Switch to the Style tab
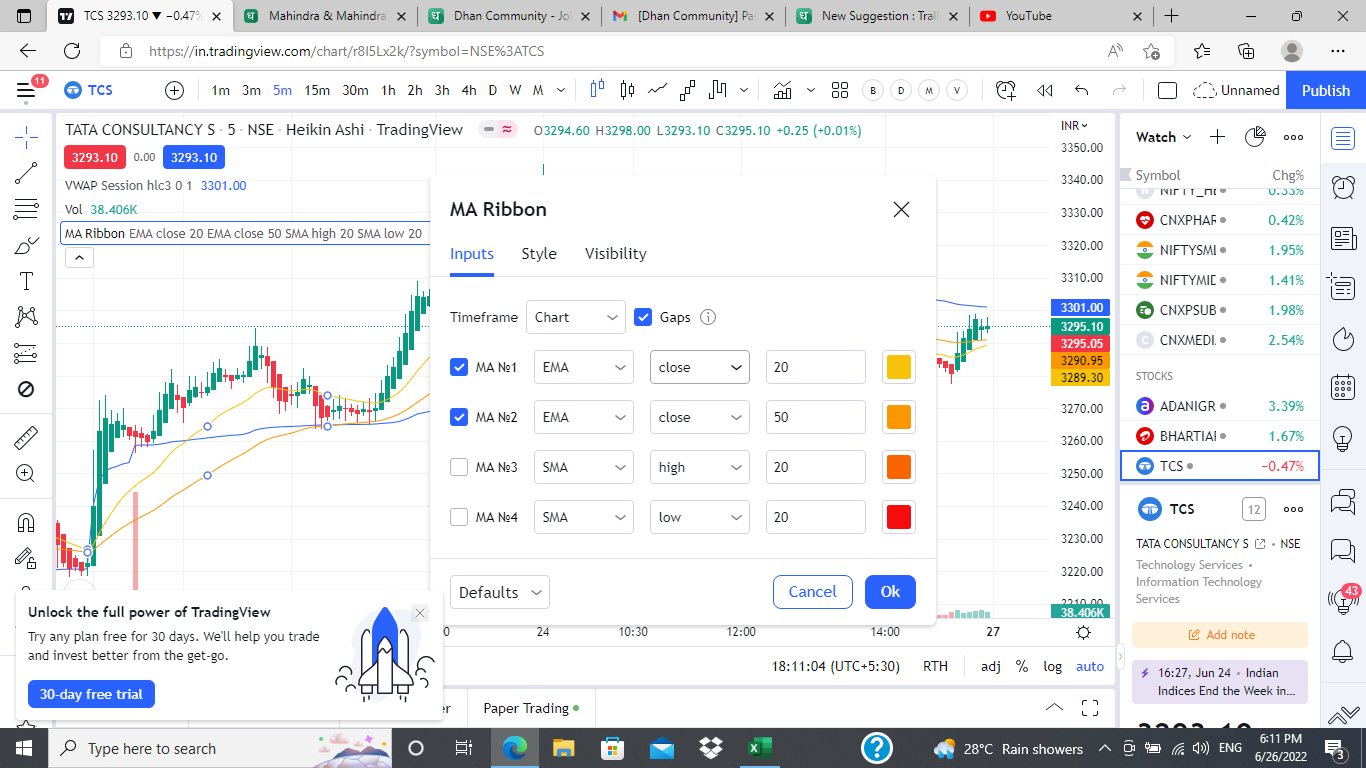The height and width of the screenshot is (768, 1366). pos(539,254)
